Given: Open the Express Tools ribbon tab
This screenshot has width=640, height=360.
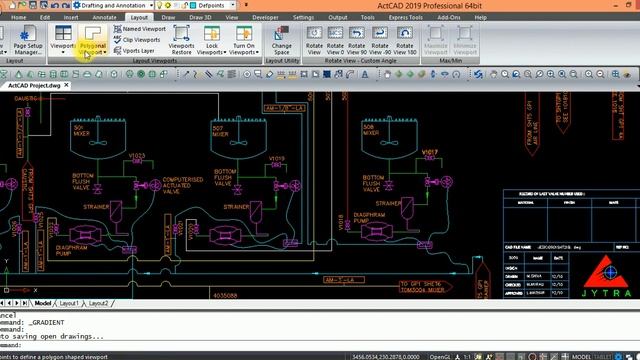Looking at the screenshot, I should (x=406, y=17).
